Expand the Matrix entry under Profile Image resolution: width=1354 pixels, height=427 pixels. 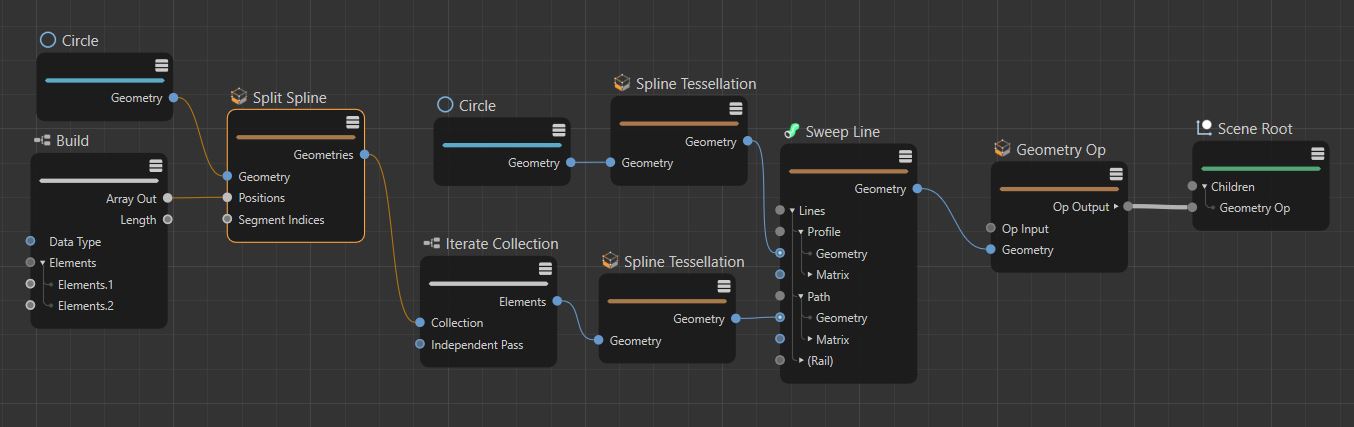click(x=810, y=275)
